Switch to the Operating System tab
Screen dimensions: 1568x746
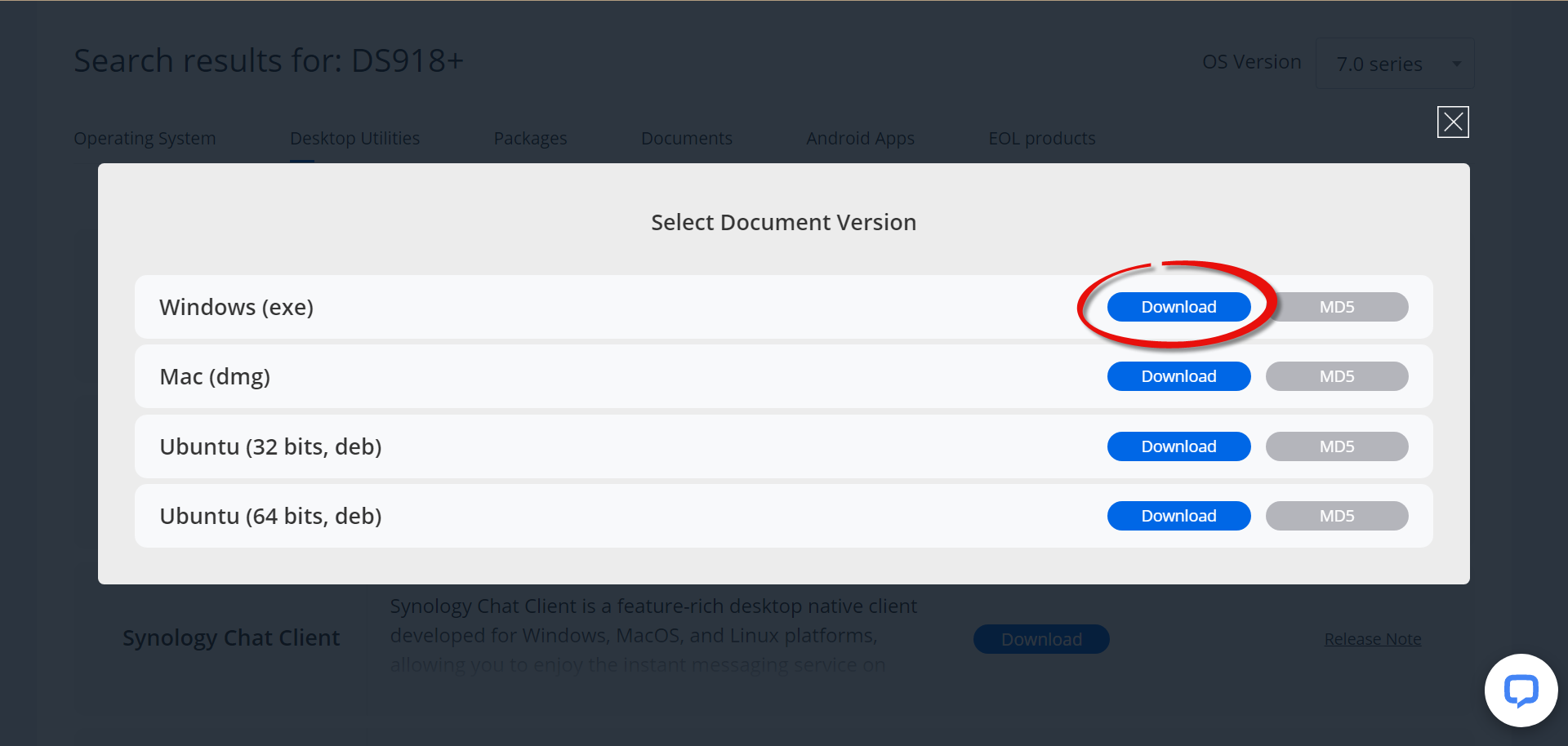point(145,138)
